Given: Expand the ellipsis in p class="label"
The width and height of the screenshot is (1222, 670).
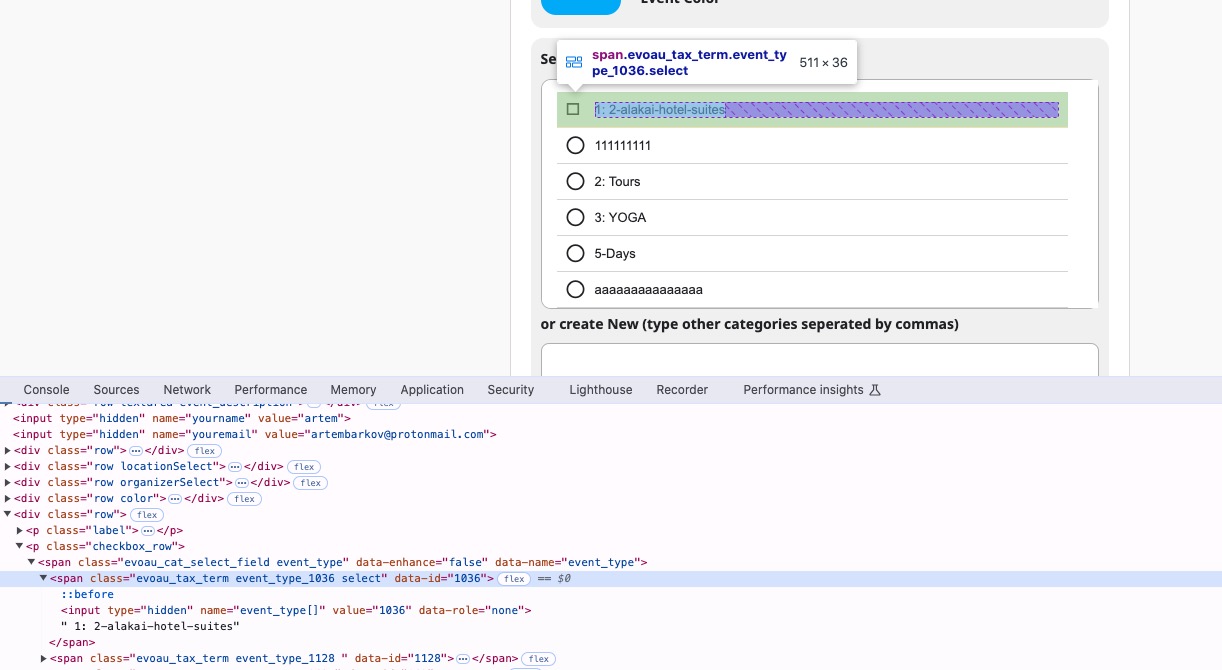Looking at the screenshot, I should (147, 531).
